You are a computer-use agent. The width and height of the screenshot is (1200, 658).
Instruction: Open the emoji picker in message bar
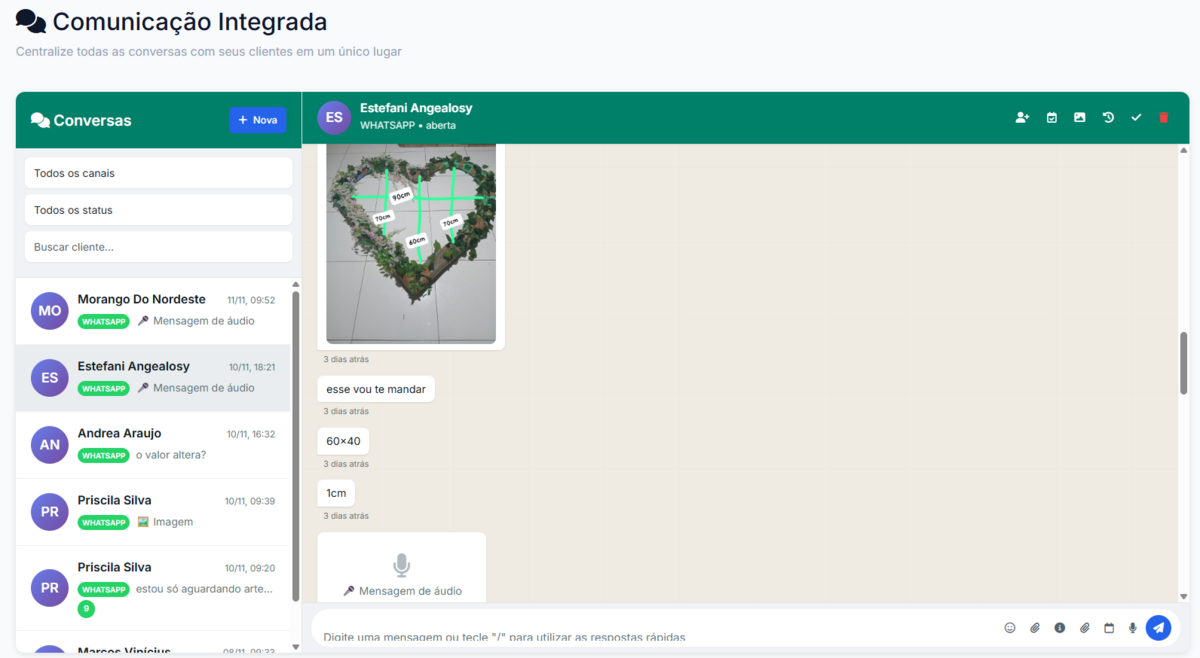(1010, 628)
